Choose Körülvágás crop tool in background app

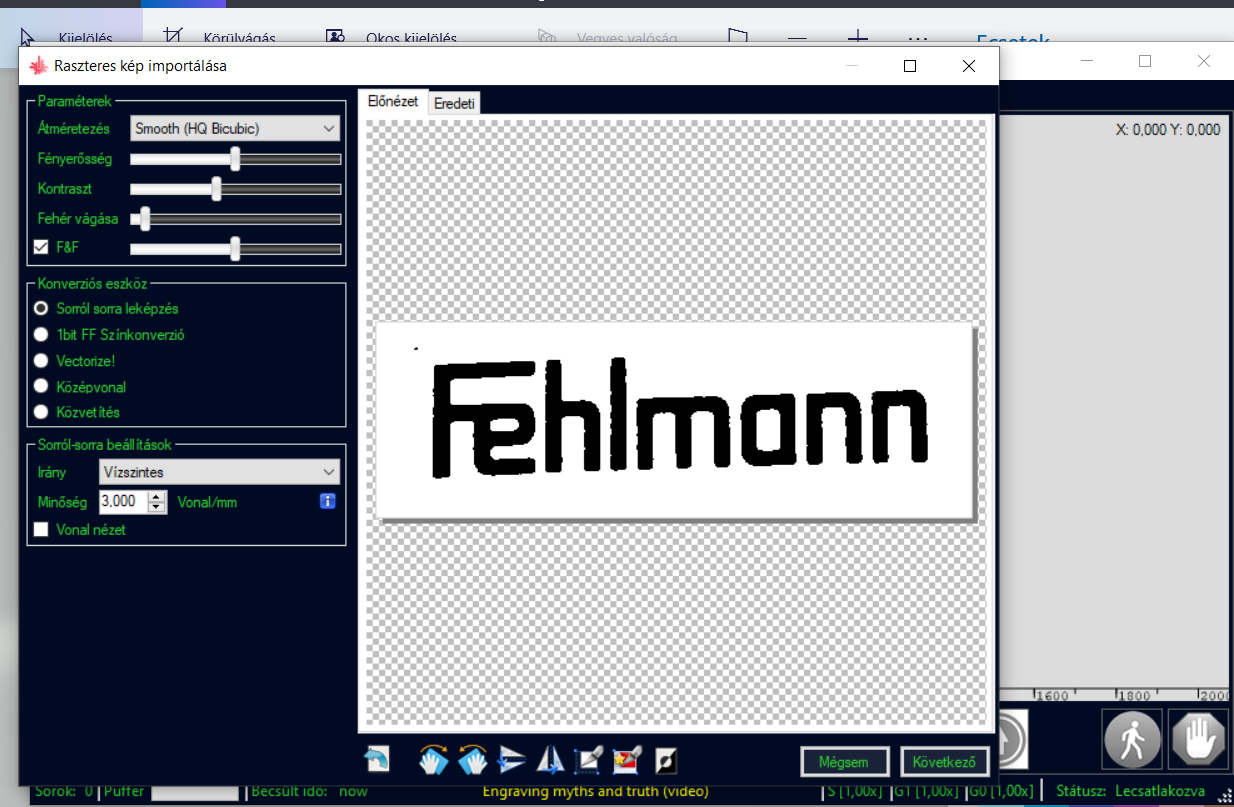220,38
